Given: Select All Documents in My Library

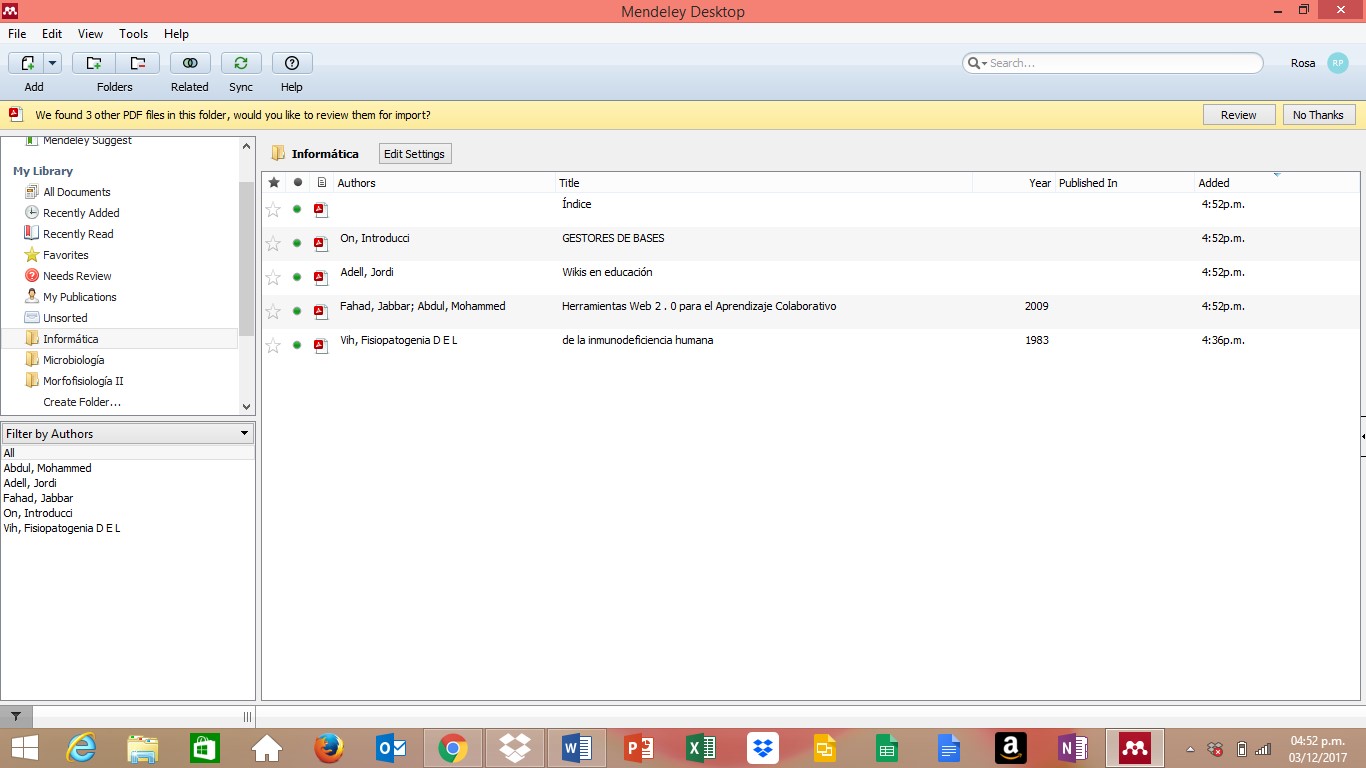Looking at the screenshot, I should click(x=77, y=192).
